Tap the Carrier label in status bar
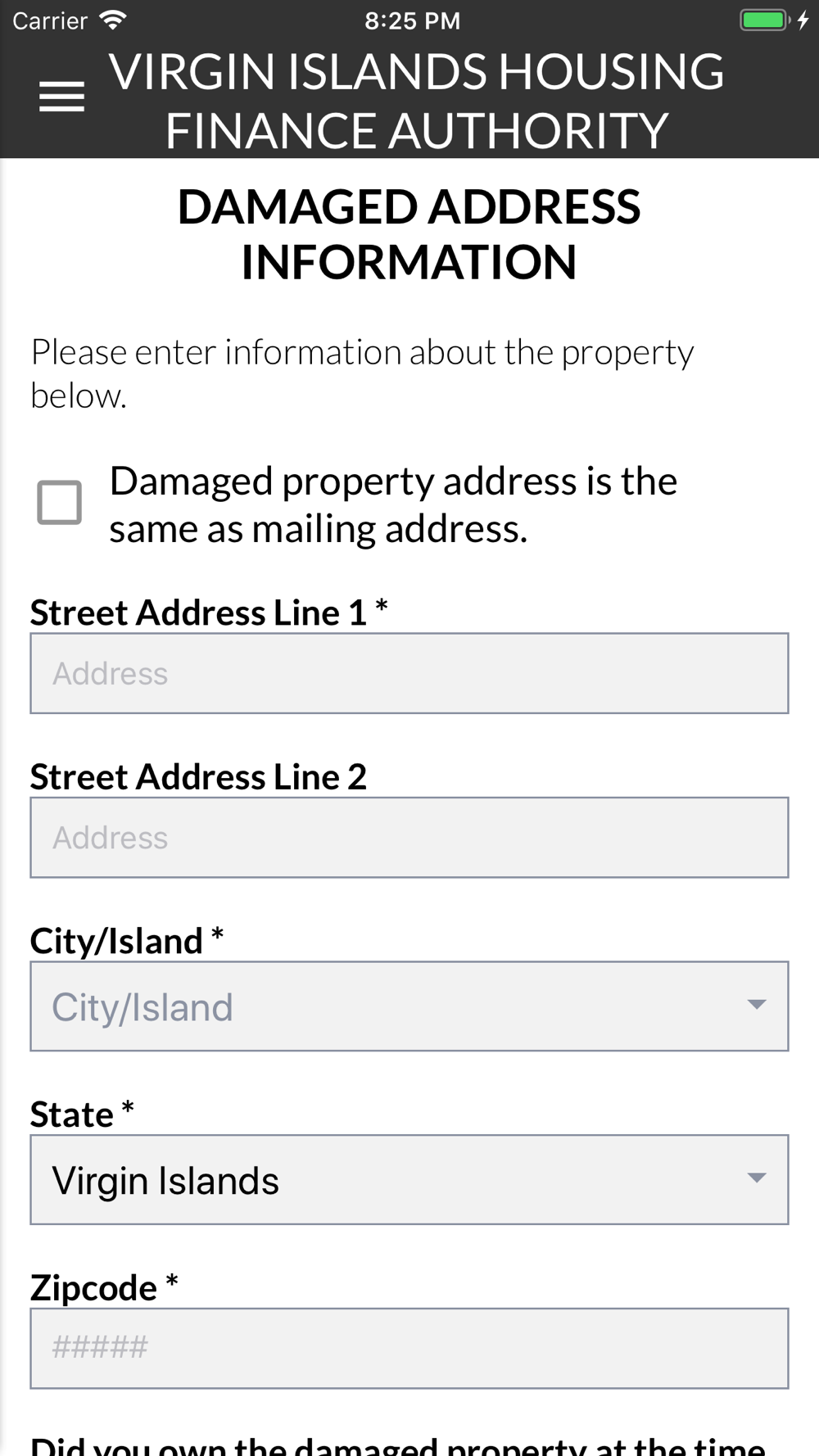Screen dimensions: 819x1456 pyautogui.click(x=50, y=20)
